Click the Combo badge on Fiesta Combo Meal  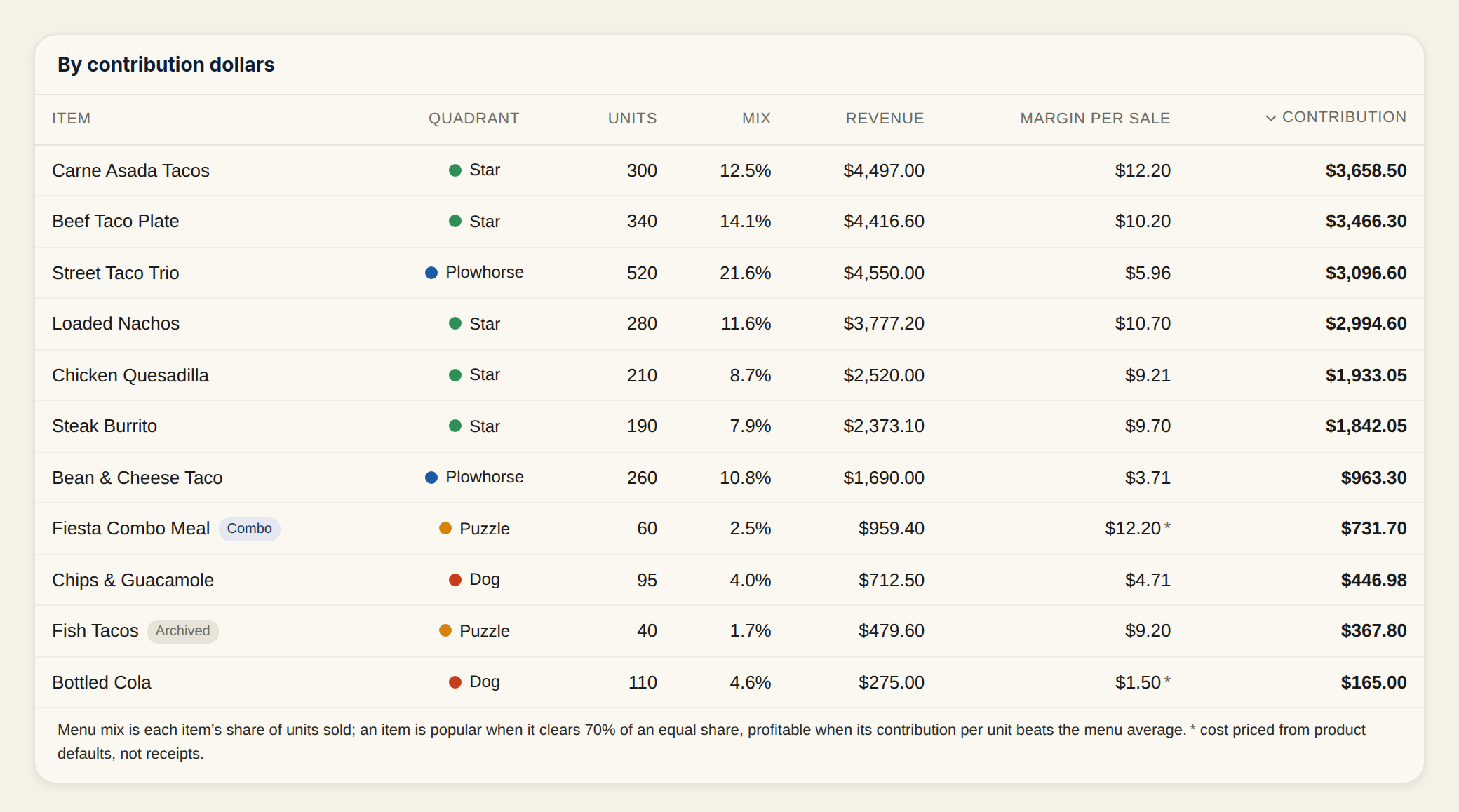click(249, 529)
